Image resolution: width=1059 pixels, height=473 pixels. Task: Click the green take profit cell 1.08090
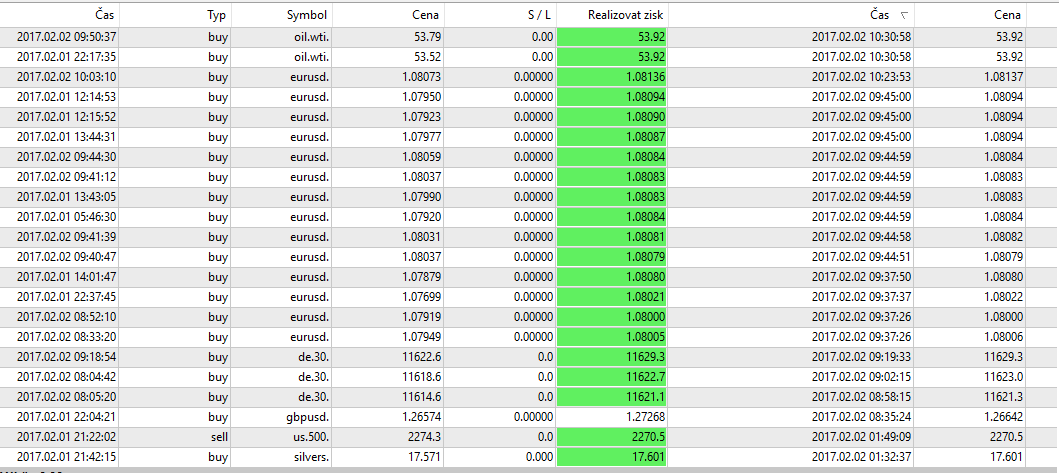pos(612,117)
